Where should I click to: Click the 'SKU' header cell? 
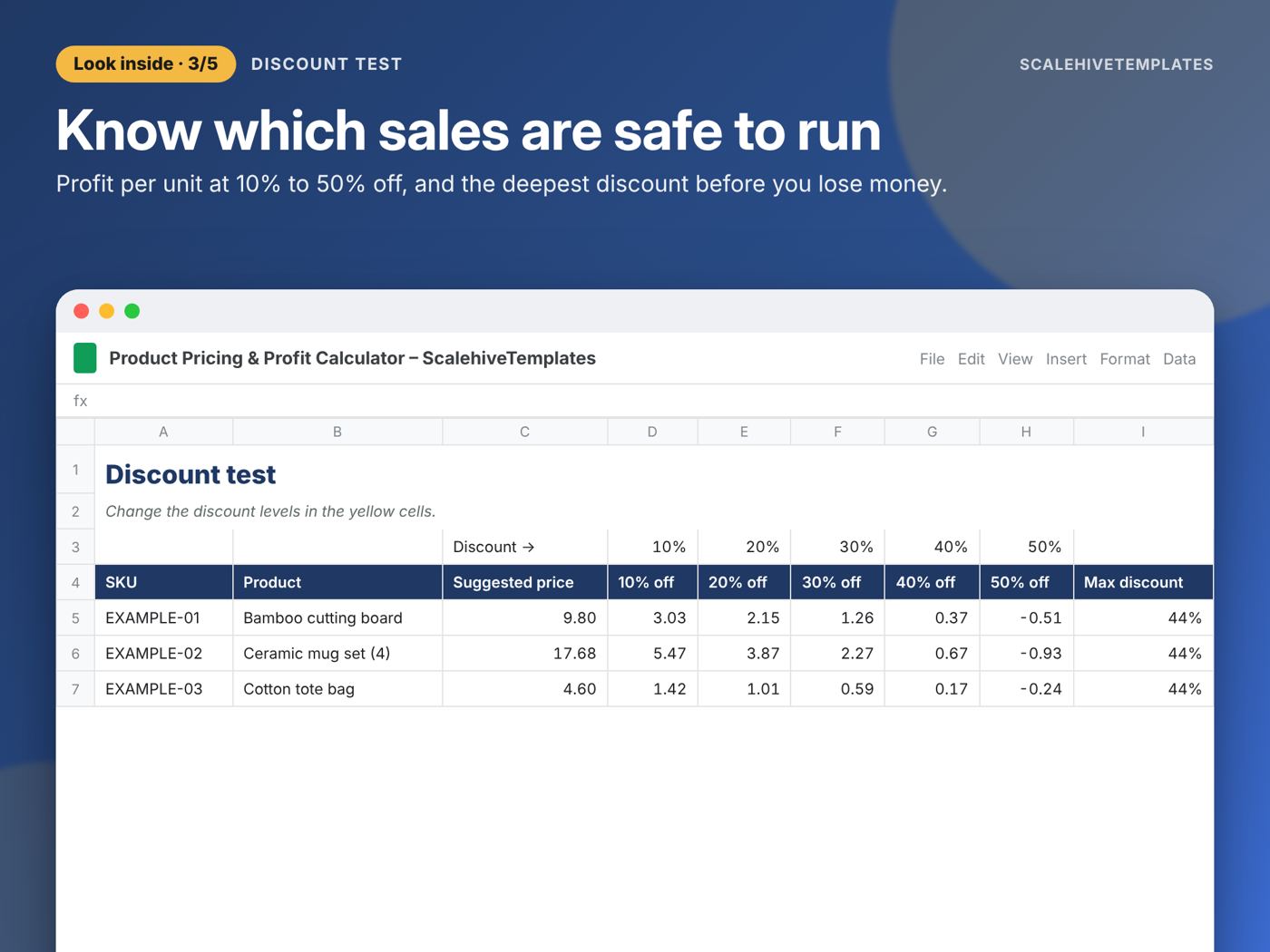(163, 582)
